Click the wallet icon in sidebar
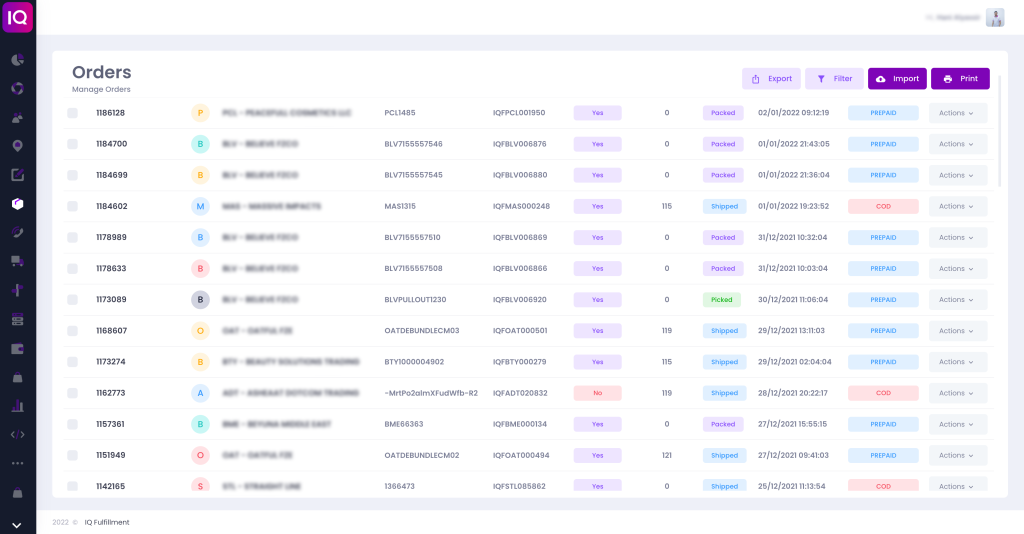The image size is (1024, 534). tap(17, 349)
